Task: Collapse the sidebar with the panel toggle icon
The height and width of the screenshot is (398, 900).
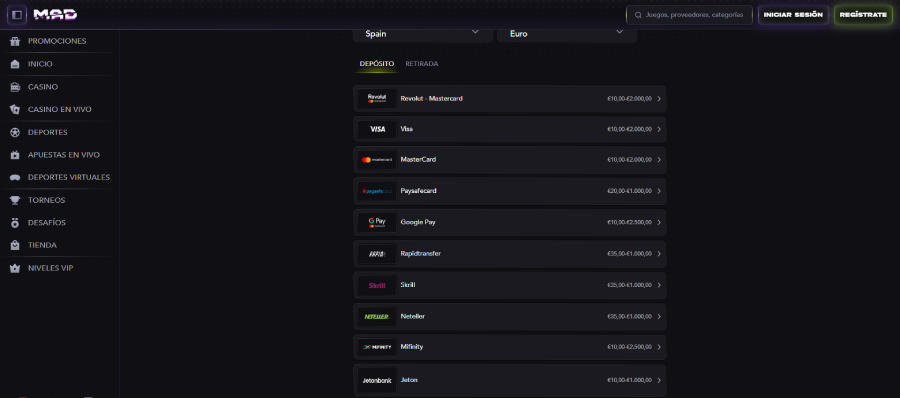Action: [x=17, y=15]
